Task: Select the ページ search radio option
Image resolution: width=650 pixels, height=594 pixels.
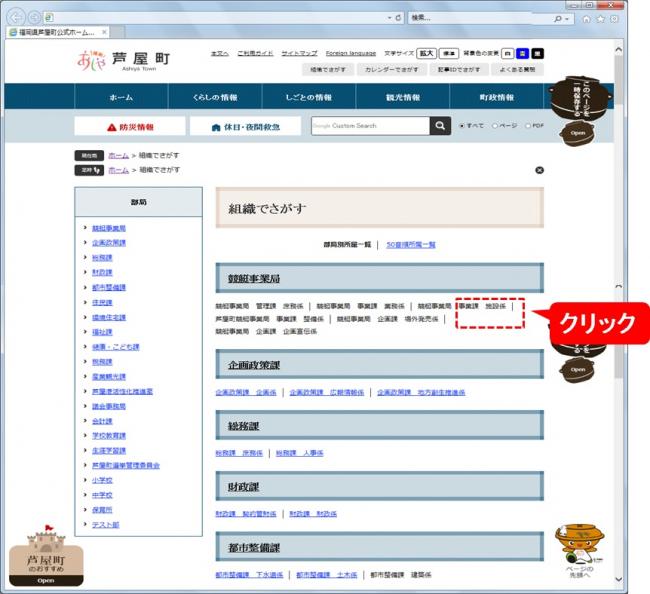Action: tap(495, 126)
